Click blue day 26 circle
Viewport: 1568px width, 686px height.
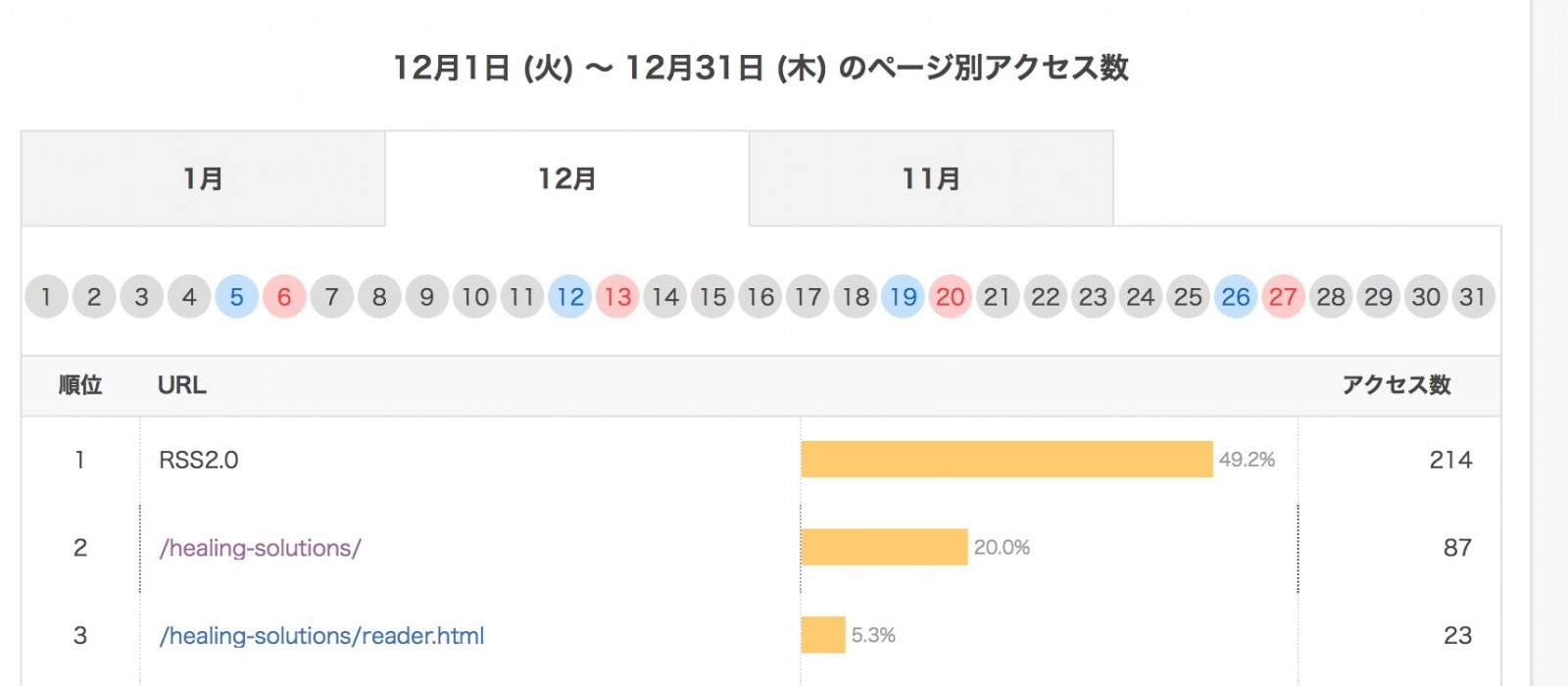[x=1236, y=296]
